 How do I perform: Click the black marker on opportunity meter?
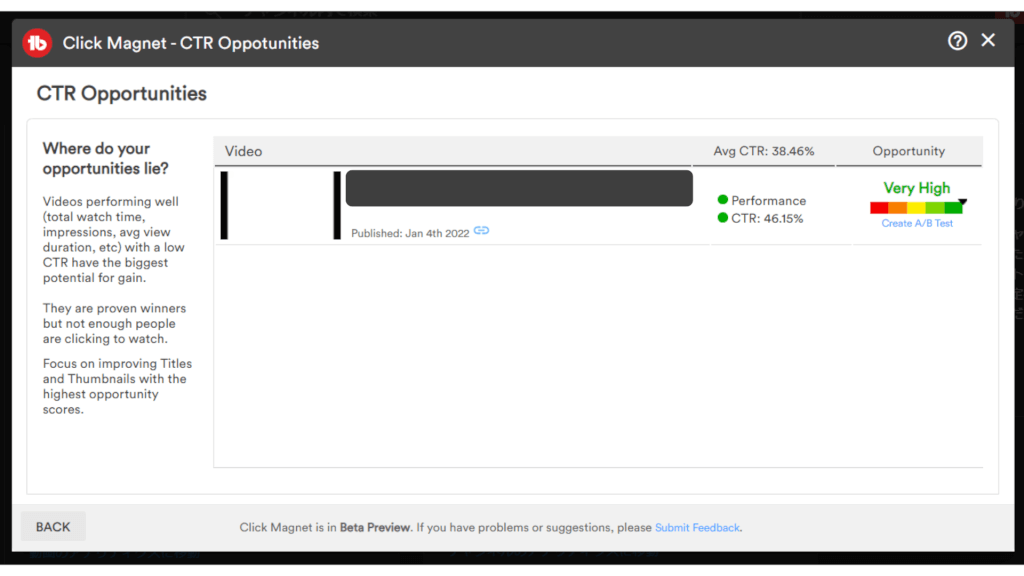tap(962, 202)
